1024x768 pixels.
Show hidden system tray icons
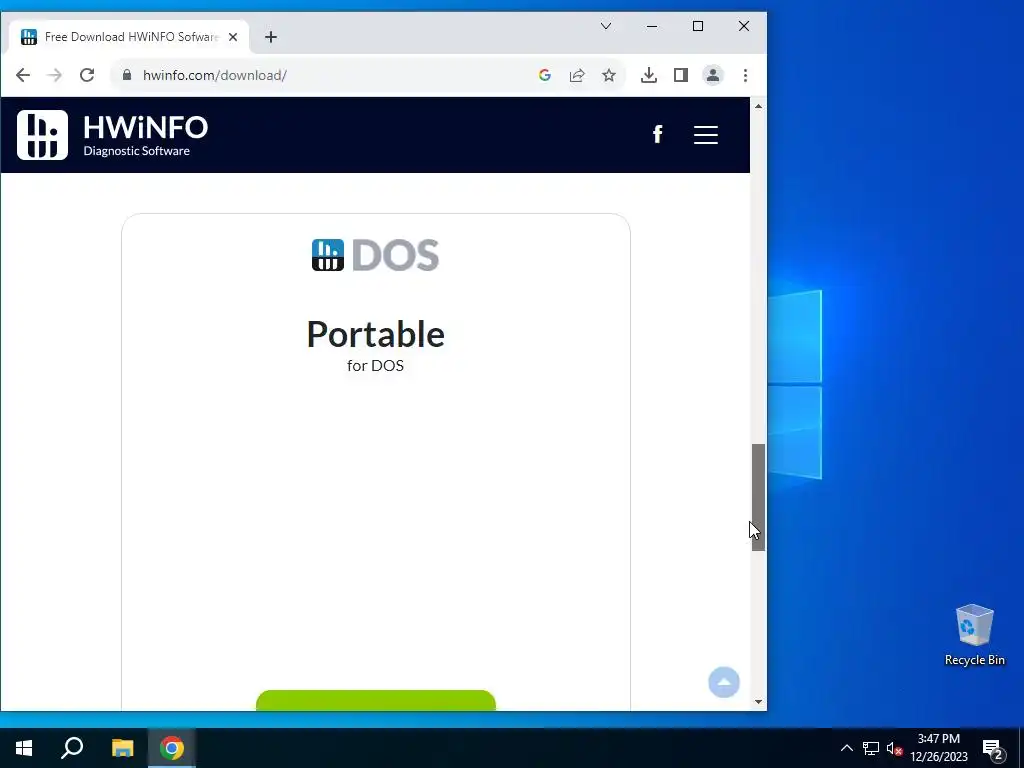point(846,748)
